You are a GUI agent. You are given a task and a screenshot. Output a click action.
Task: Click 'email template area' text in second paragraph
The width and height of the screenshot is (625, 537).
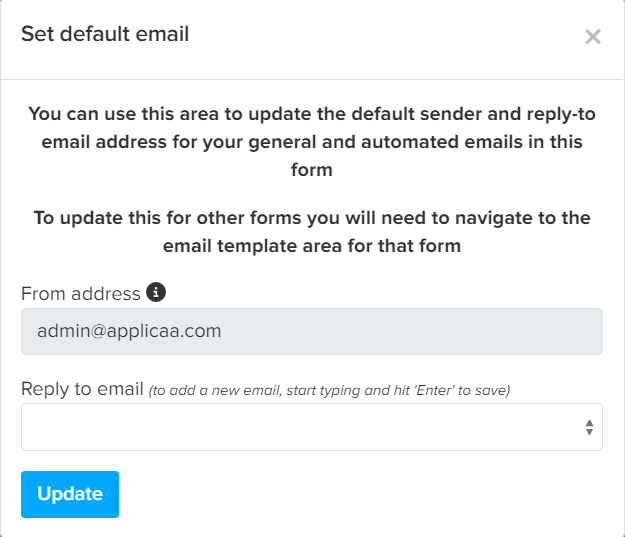point(267,246)
